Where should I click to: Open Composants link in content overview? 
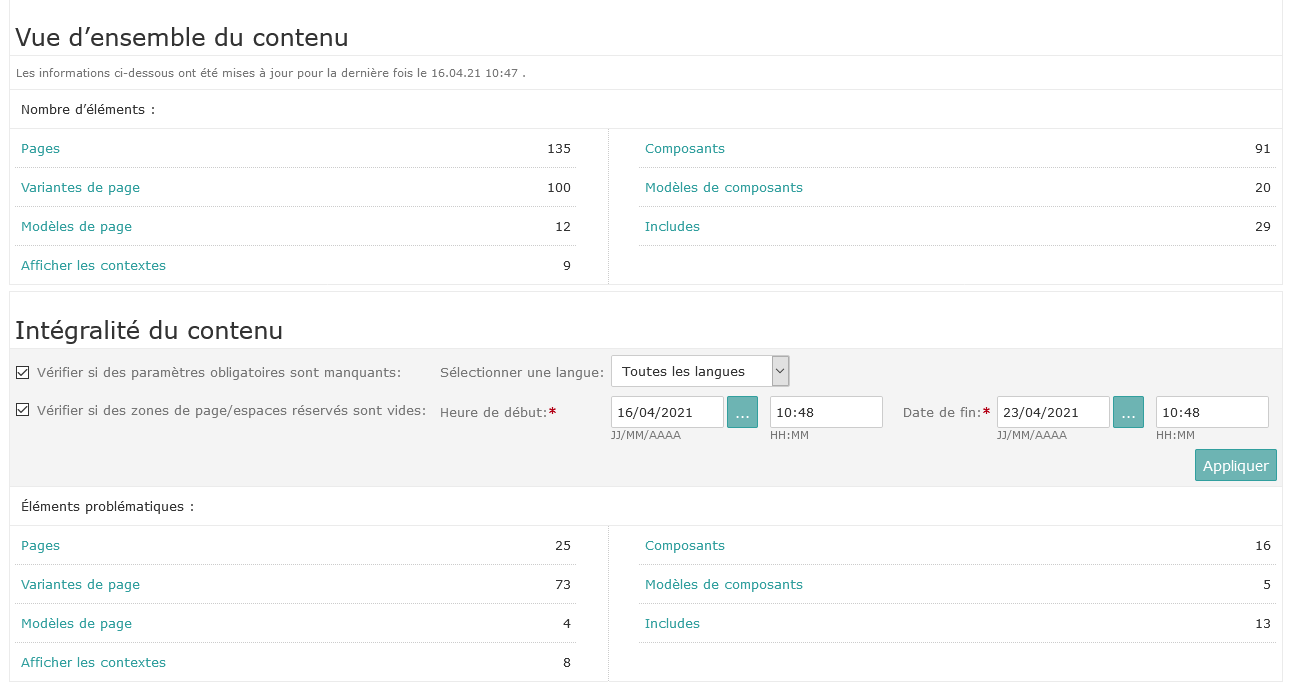[685, 149]
